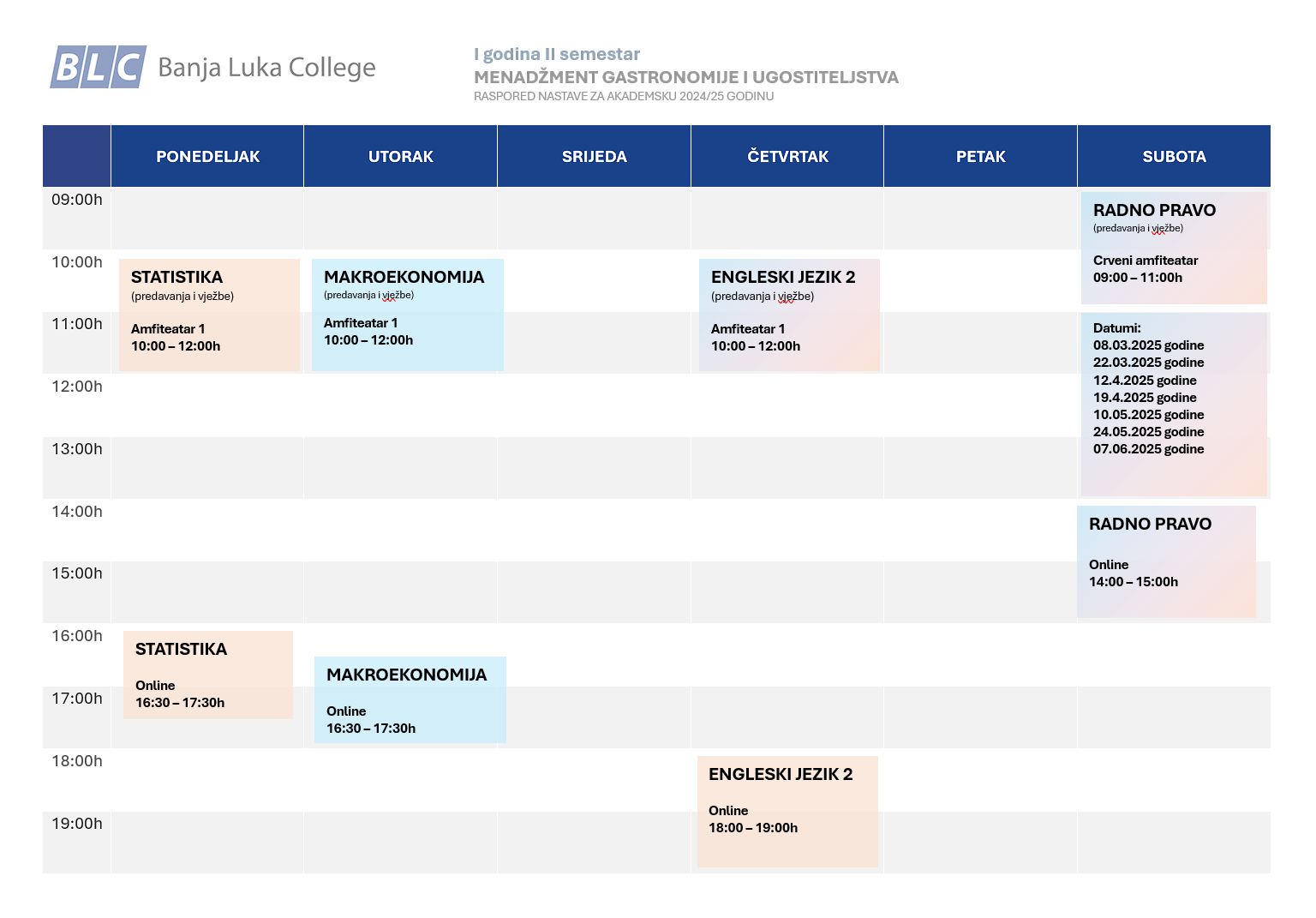This screenshot has height=918, width=1316.
Task: Click the Banja Luka College title text
Action: click(266, 68)
